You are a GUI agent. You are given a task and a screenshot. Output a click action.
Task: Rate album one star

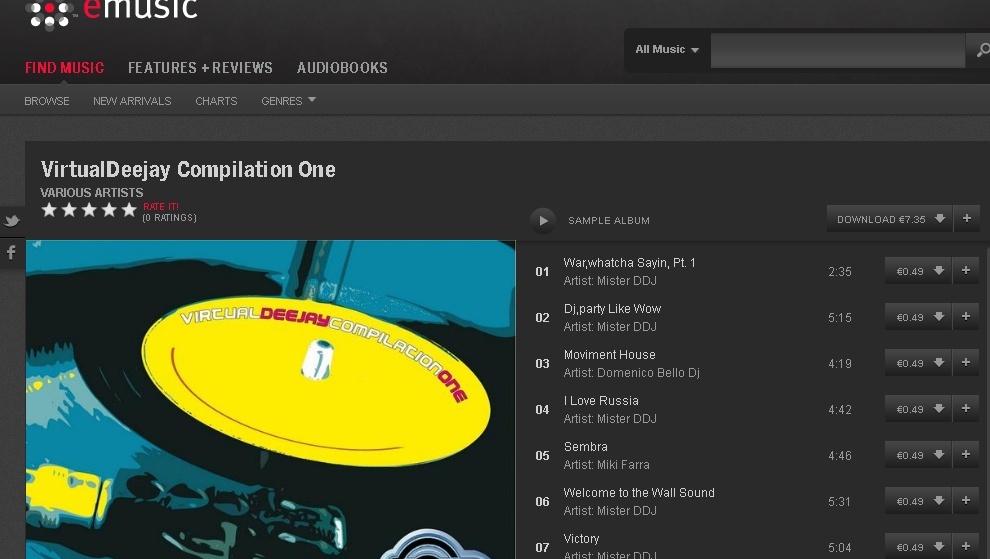coord(49,210)
